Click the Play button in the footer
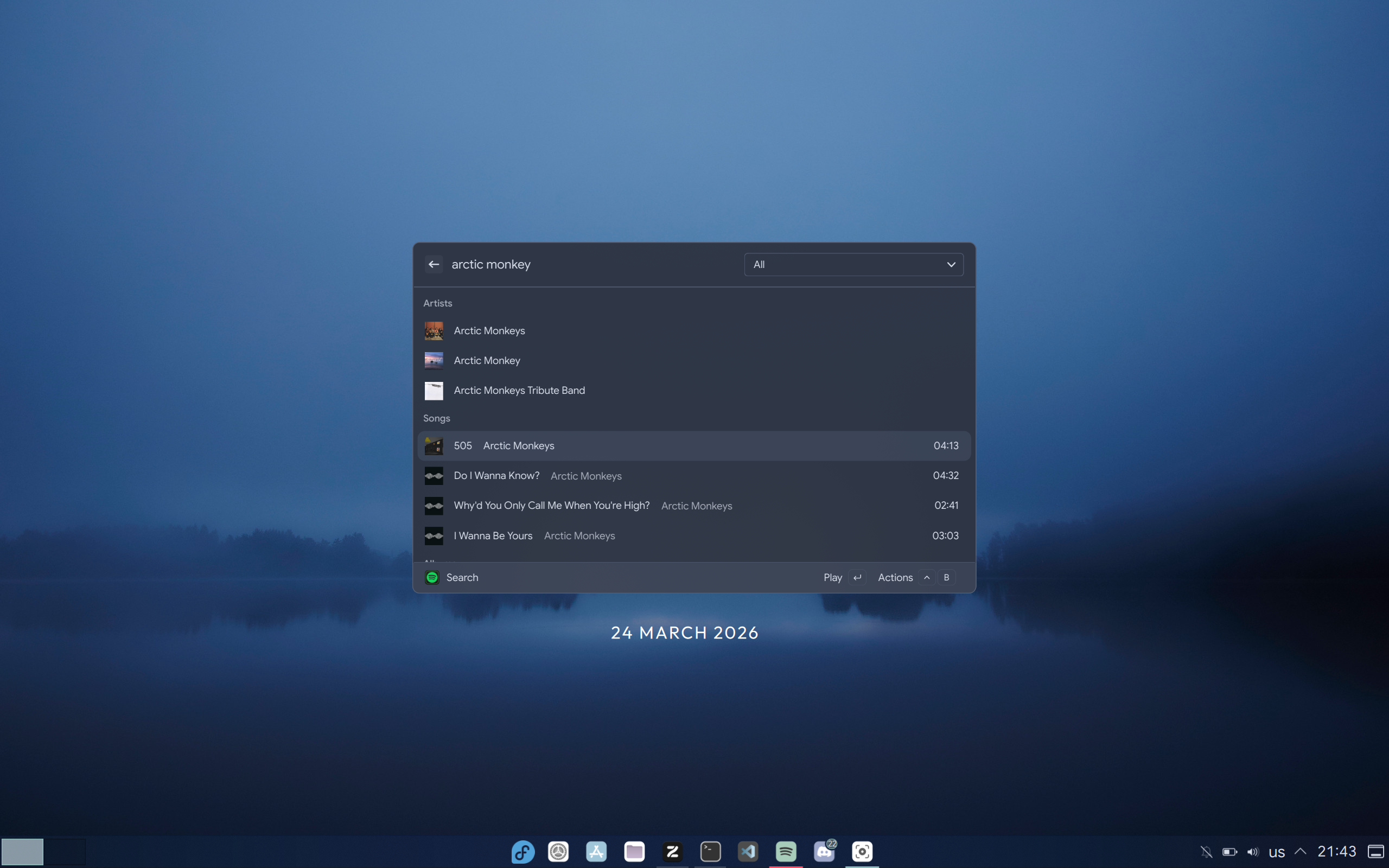This screenshot has width=1389, height=868. coord(844,578)
